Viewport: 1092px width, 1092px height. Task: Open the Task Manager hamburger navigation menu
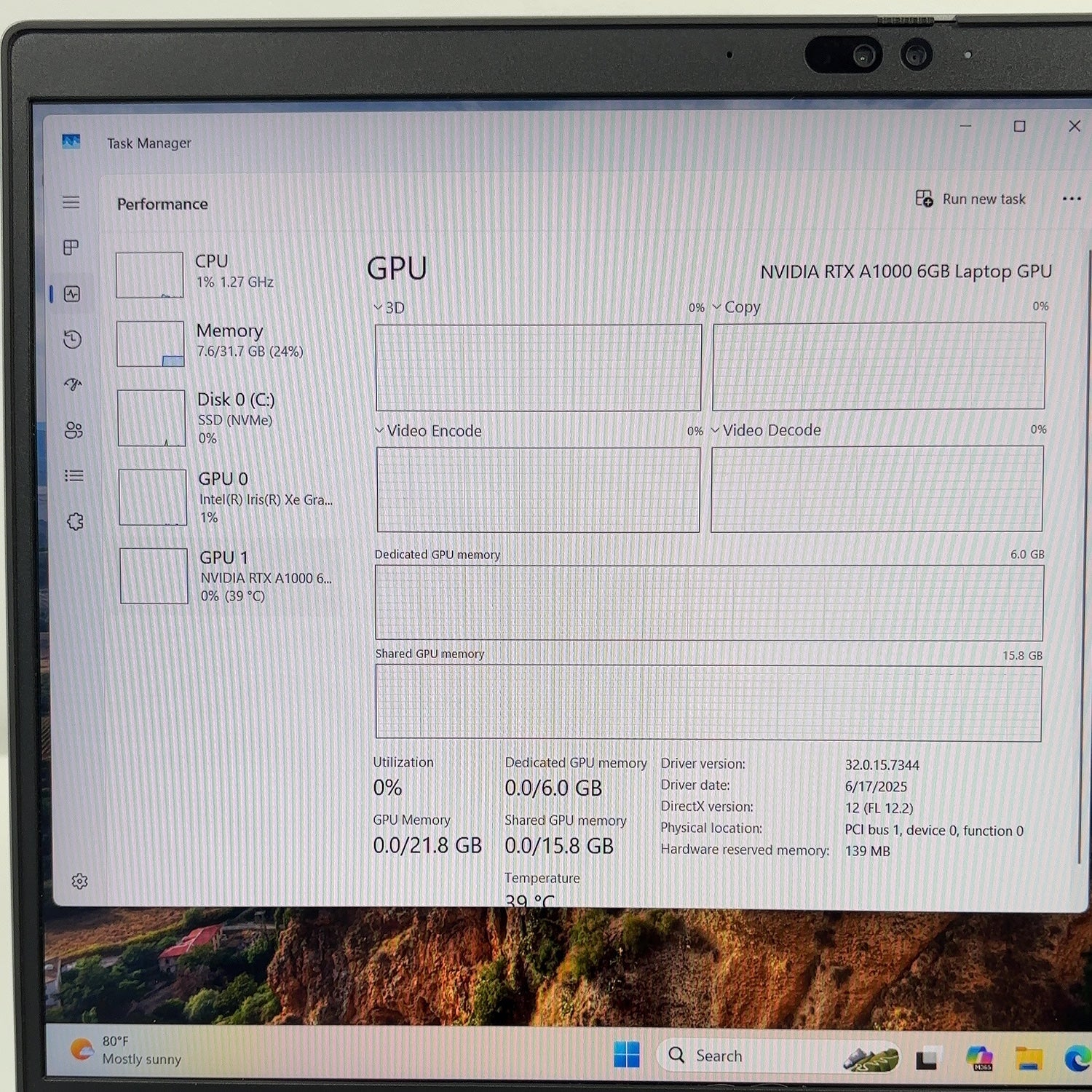pyautogui.click(x=71, y=202)
